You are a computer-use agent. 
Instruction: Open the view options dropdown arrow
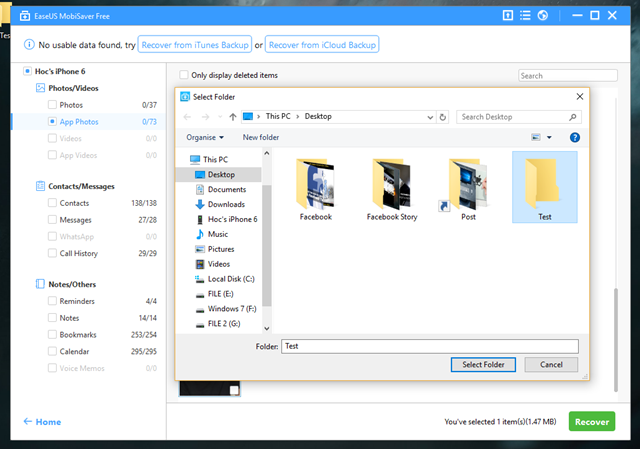click(549, 138)
